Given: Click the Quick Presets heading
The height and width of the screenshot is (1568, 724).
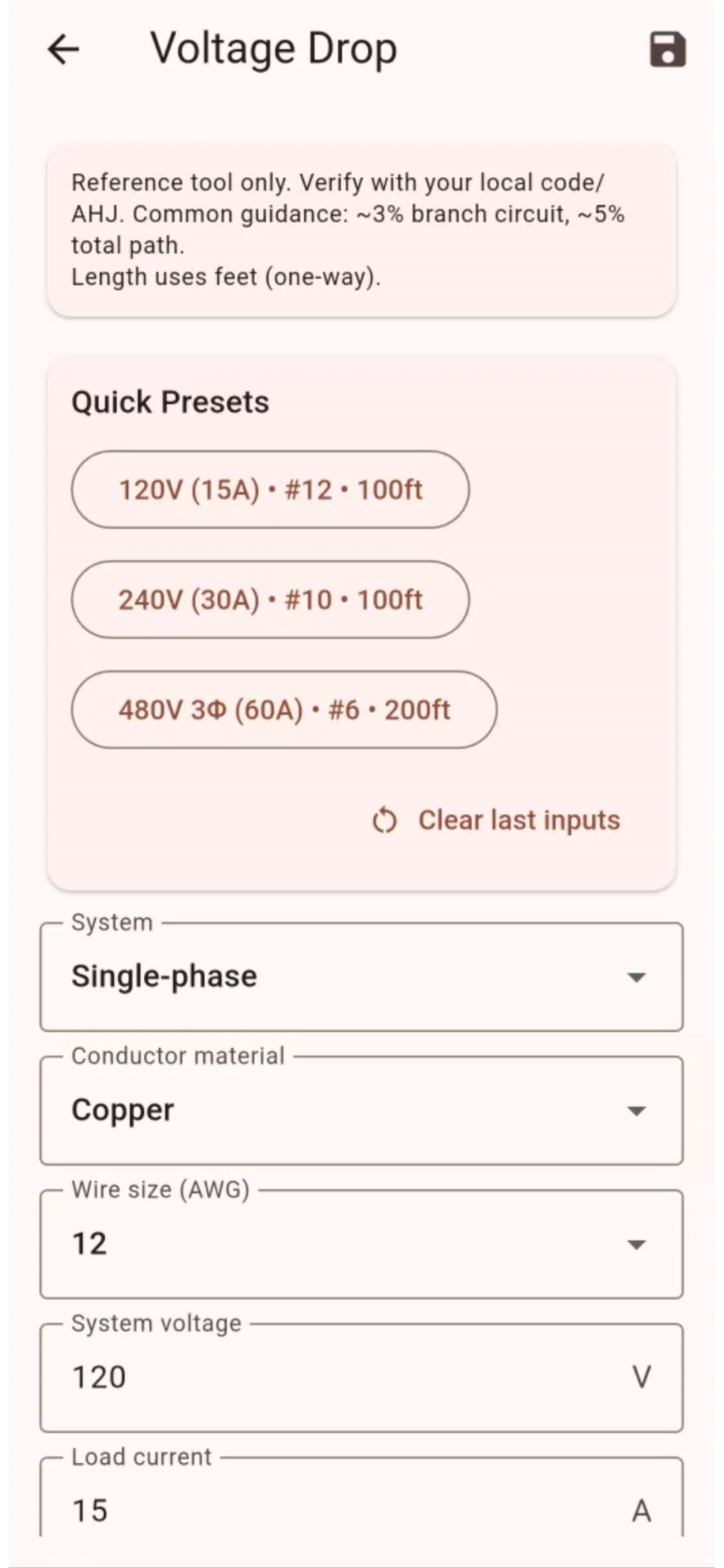Looking at the screenshot, I should [x=170, y=403].
